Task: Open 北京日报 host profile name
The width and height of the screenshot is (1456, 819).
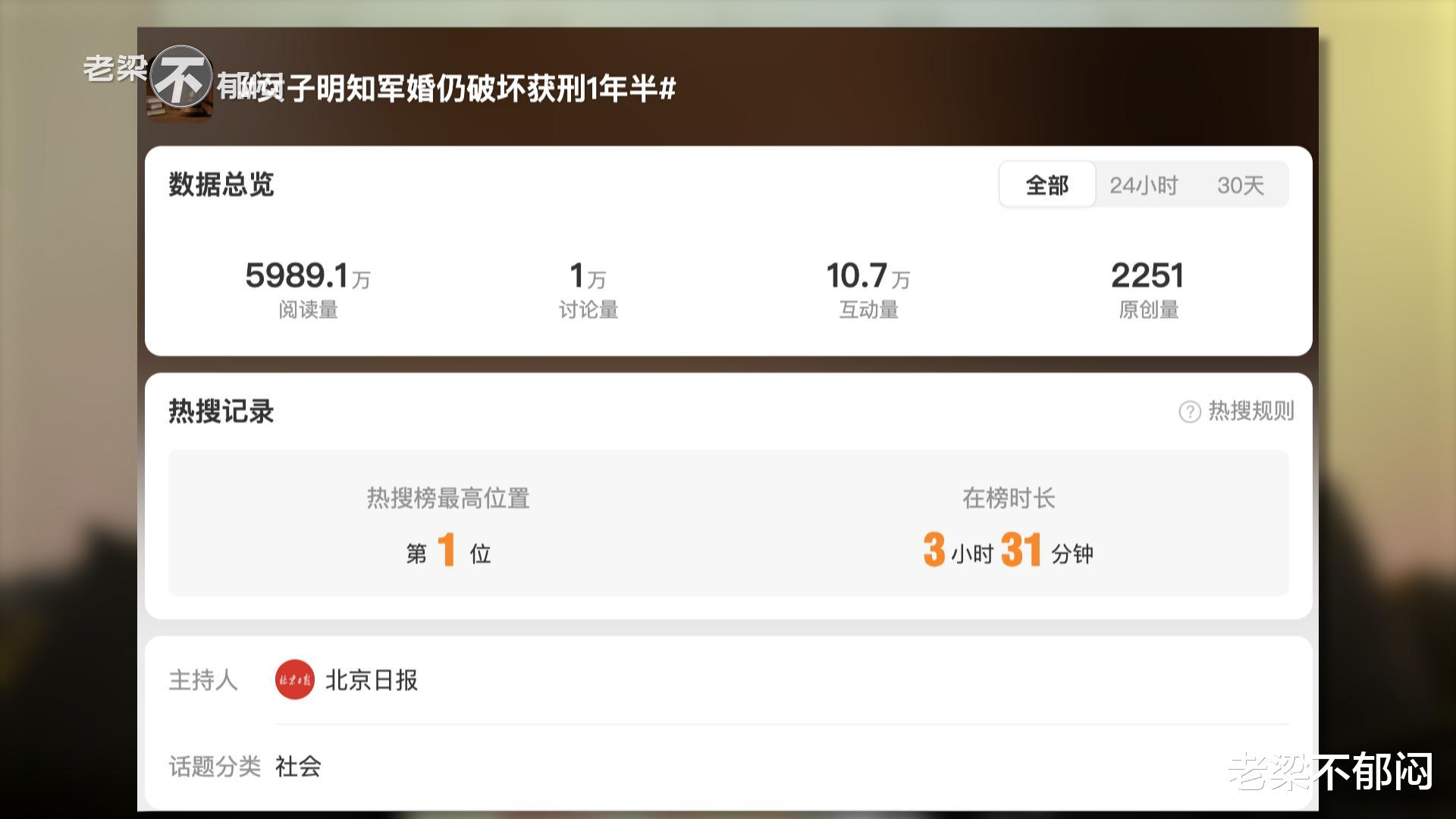Action: point(372,680)
